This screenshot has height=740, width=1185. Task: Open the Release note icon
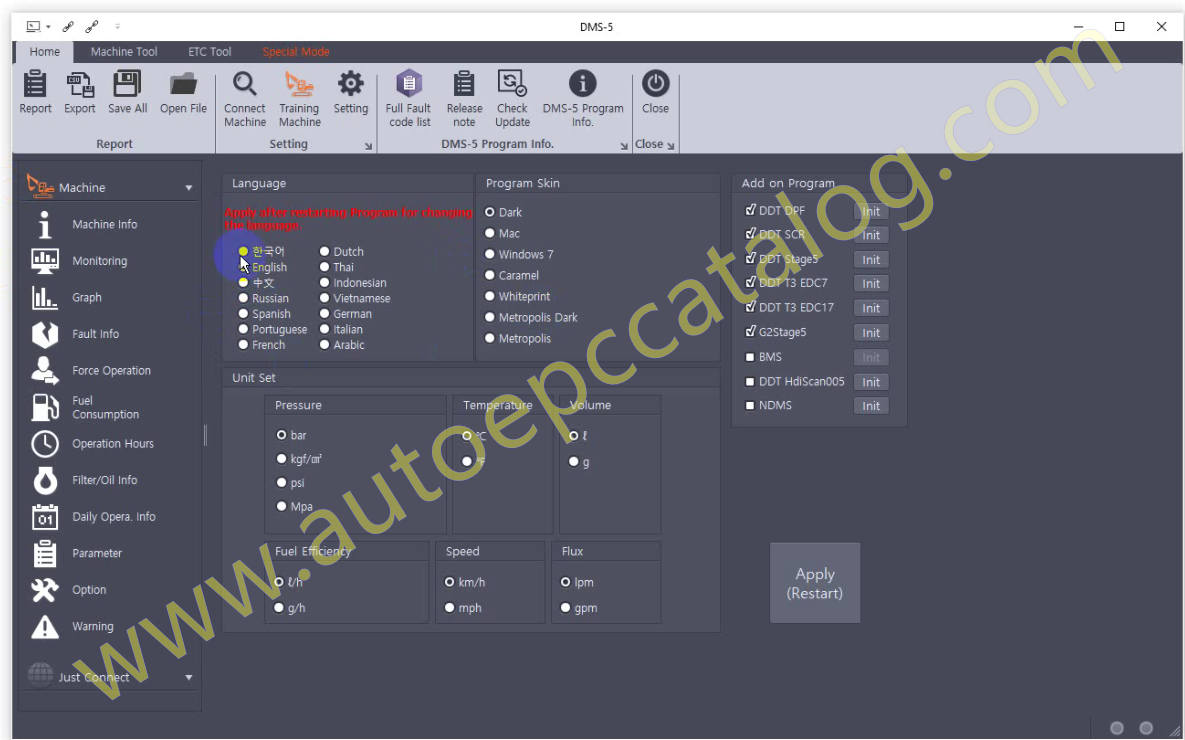pos(464,85)
